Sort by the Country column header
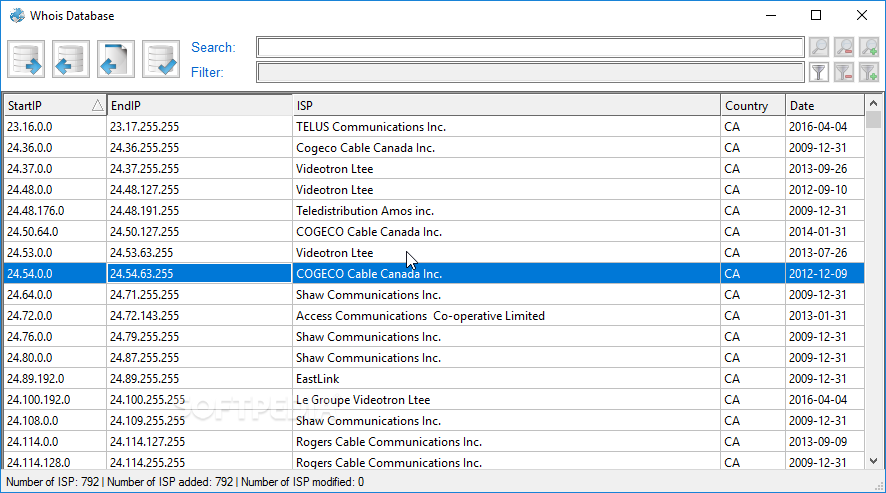This screenshot has height=493, width=886. 753,106
